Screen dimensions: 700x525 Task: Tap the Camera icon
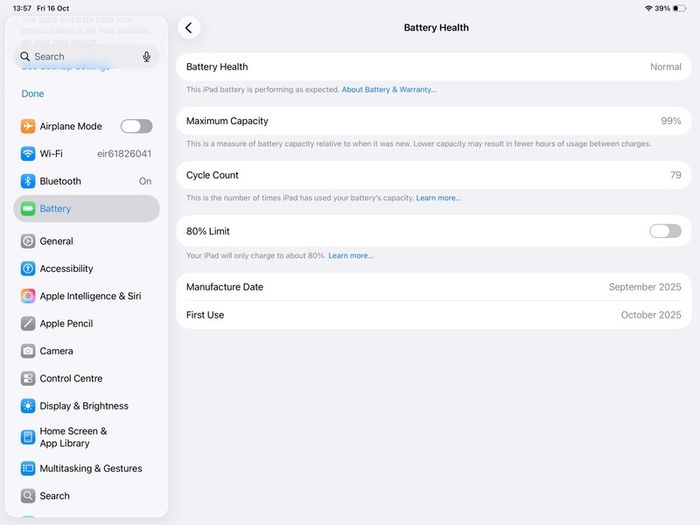(28, 351)
